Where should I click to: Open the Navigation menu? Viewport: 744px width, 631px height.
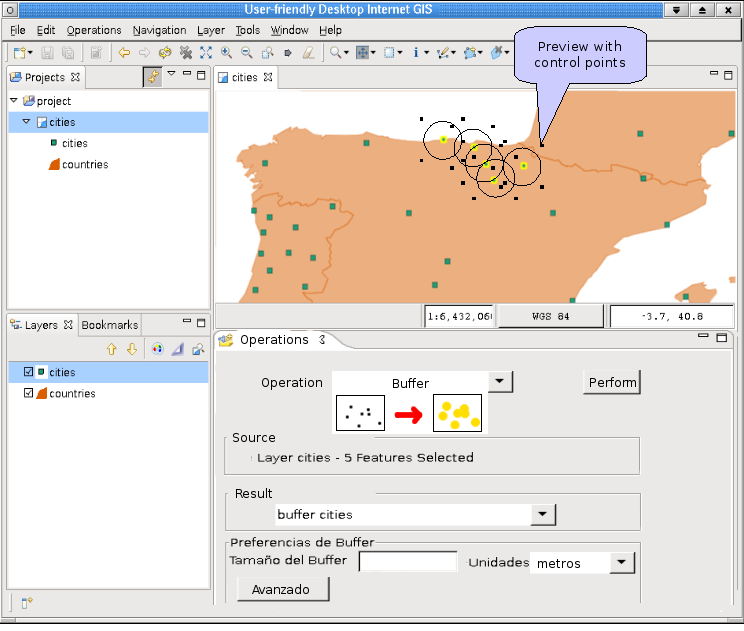point(159,30)
